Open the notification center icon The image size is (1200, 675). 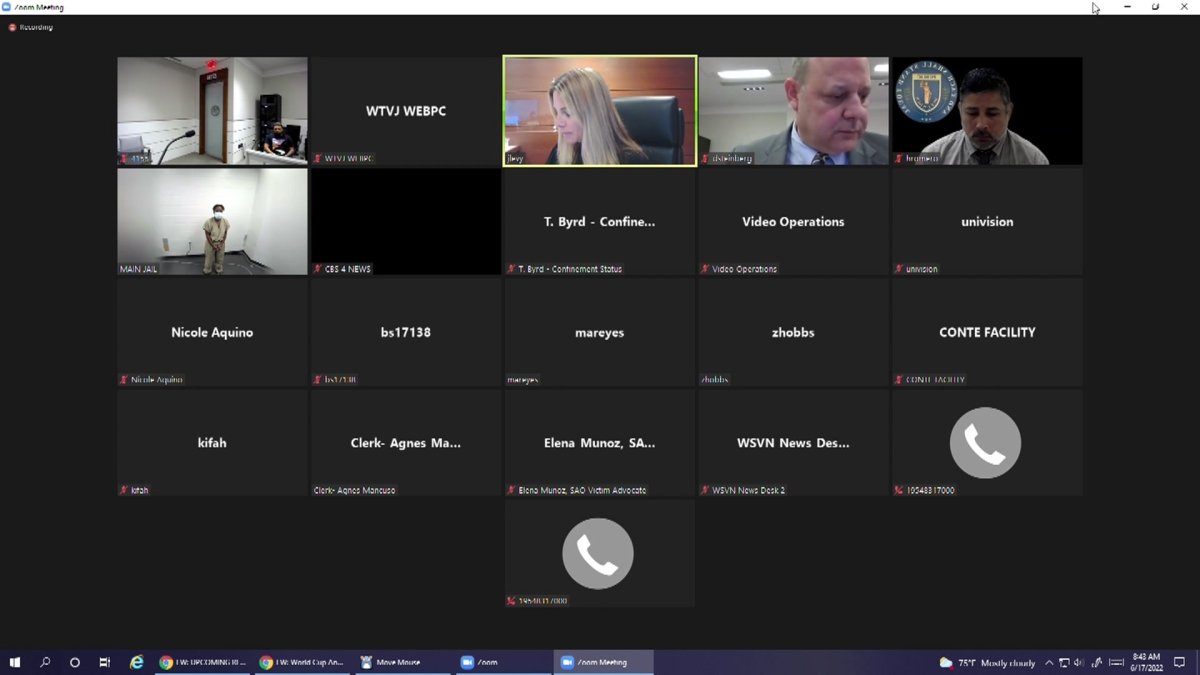[1179, 662]
